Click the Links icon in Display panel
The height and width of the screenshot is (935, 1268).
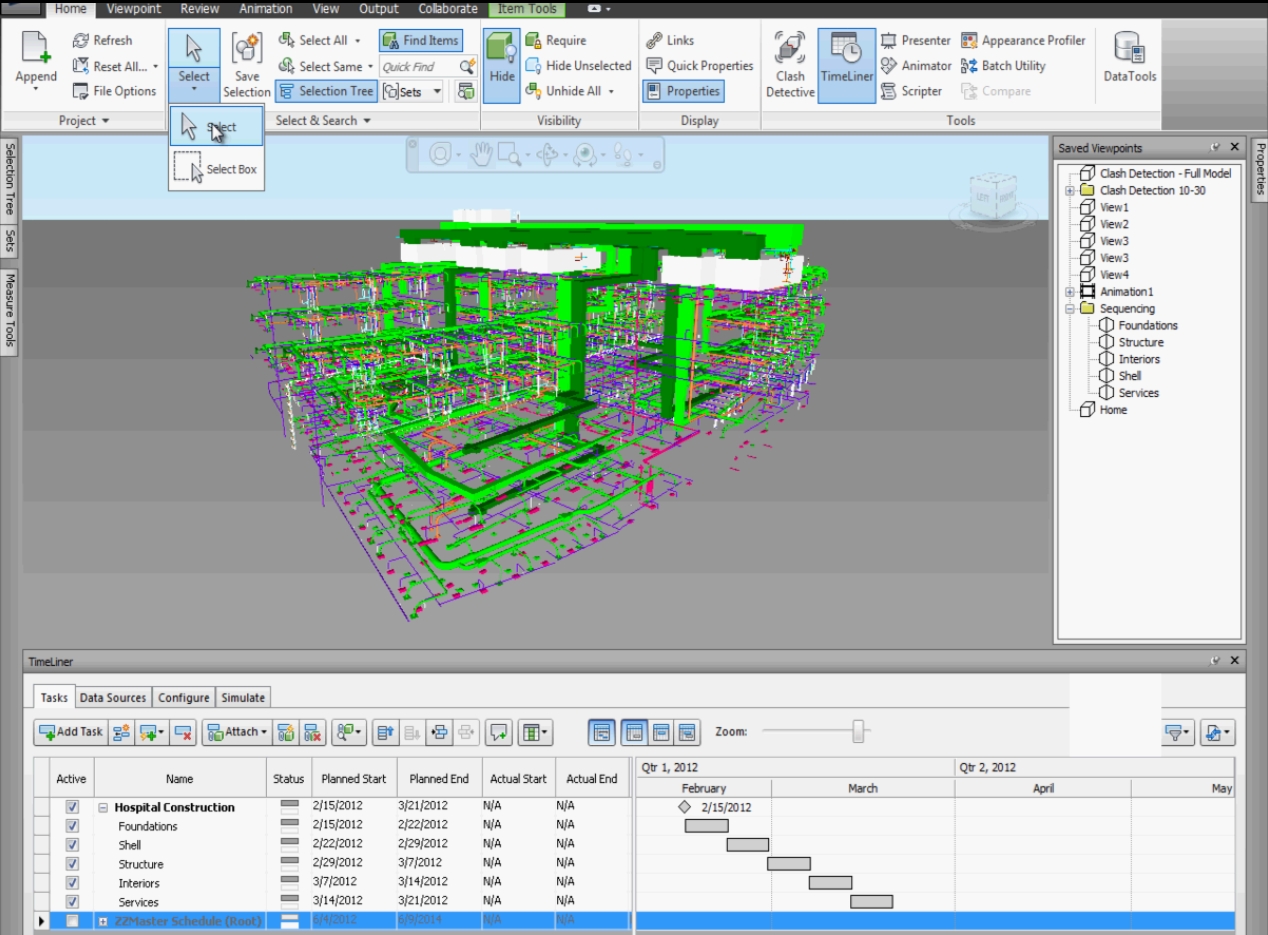point(655,41)
